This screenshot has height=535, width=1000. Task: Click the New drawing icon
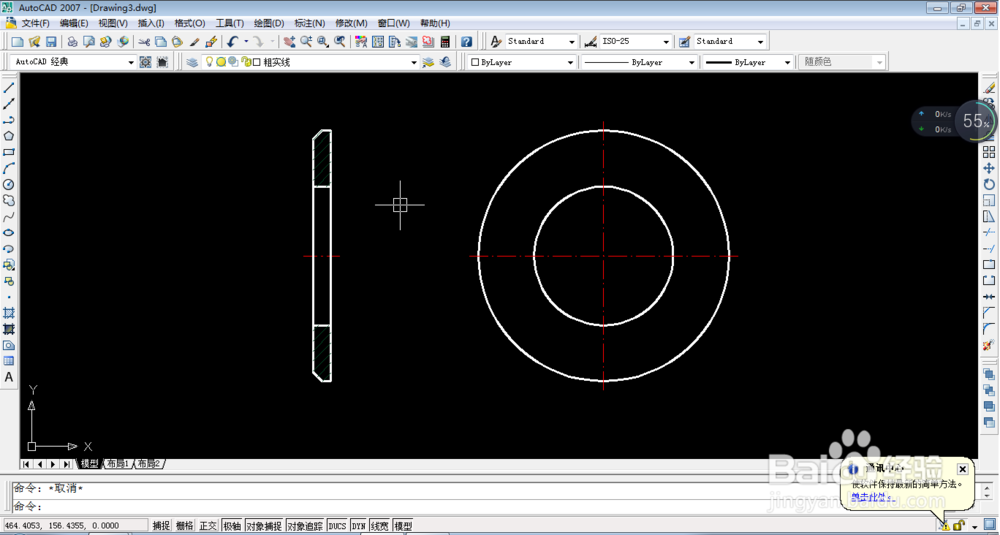(x=18, y=41)
